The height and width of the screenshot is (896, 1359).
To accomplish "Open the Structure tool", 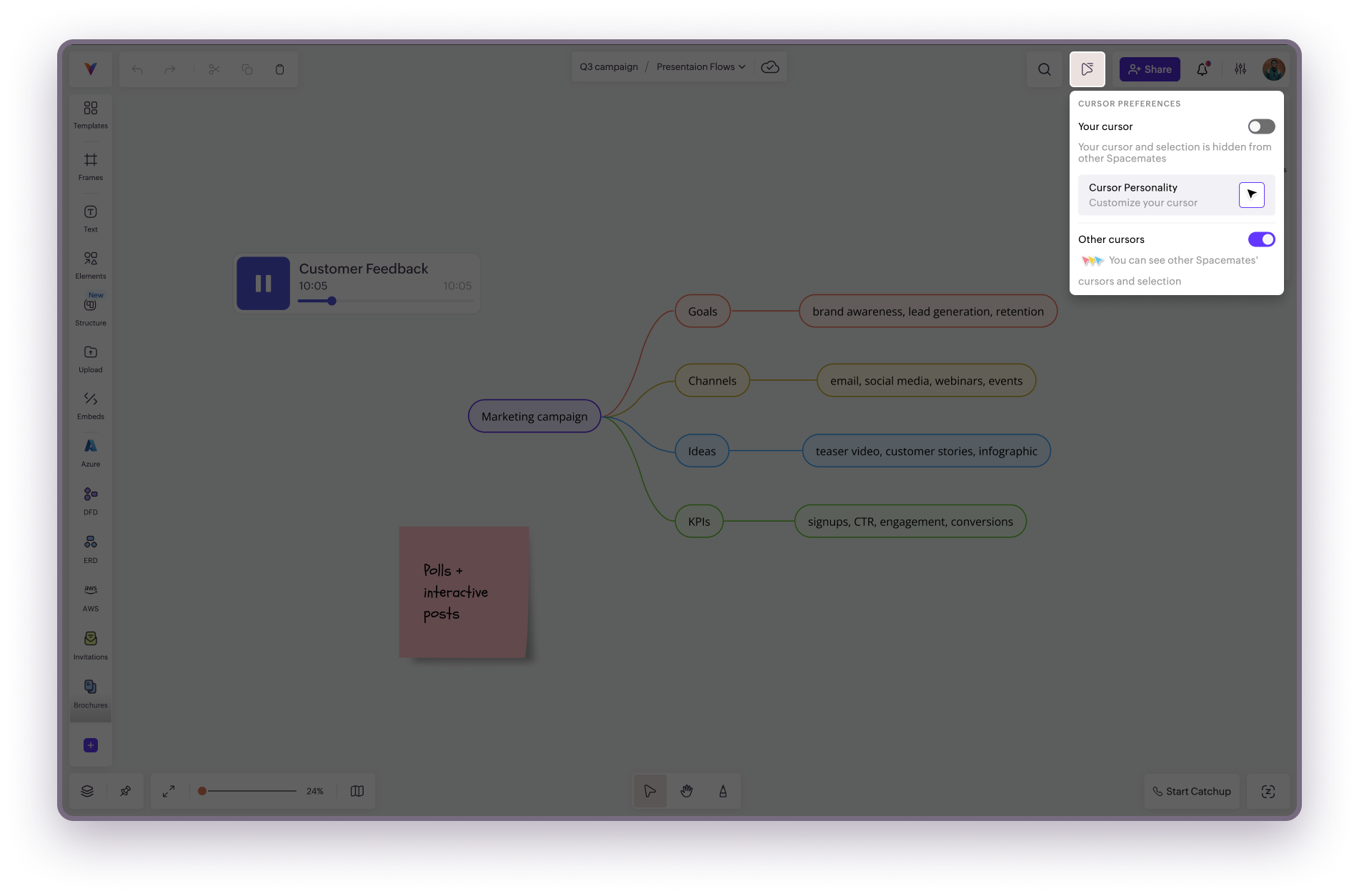I will 91,312.
